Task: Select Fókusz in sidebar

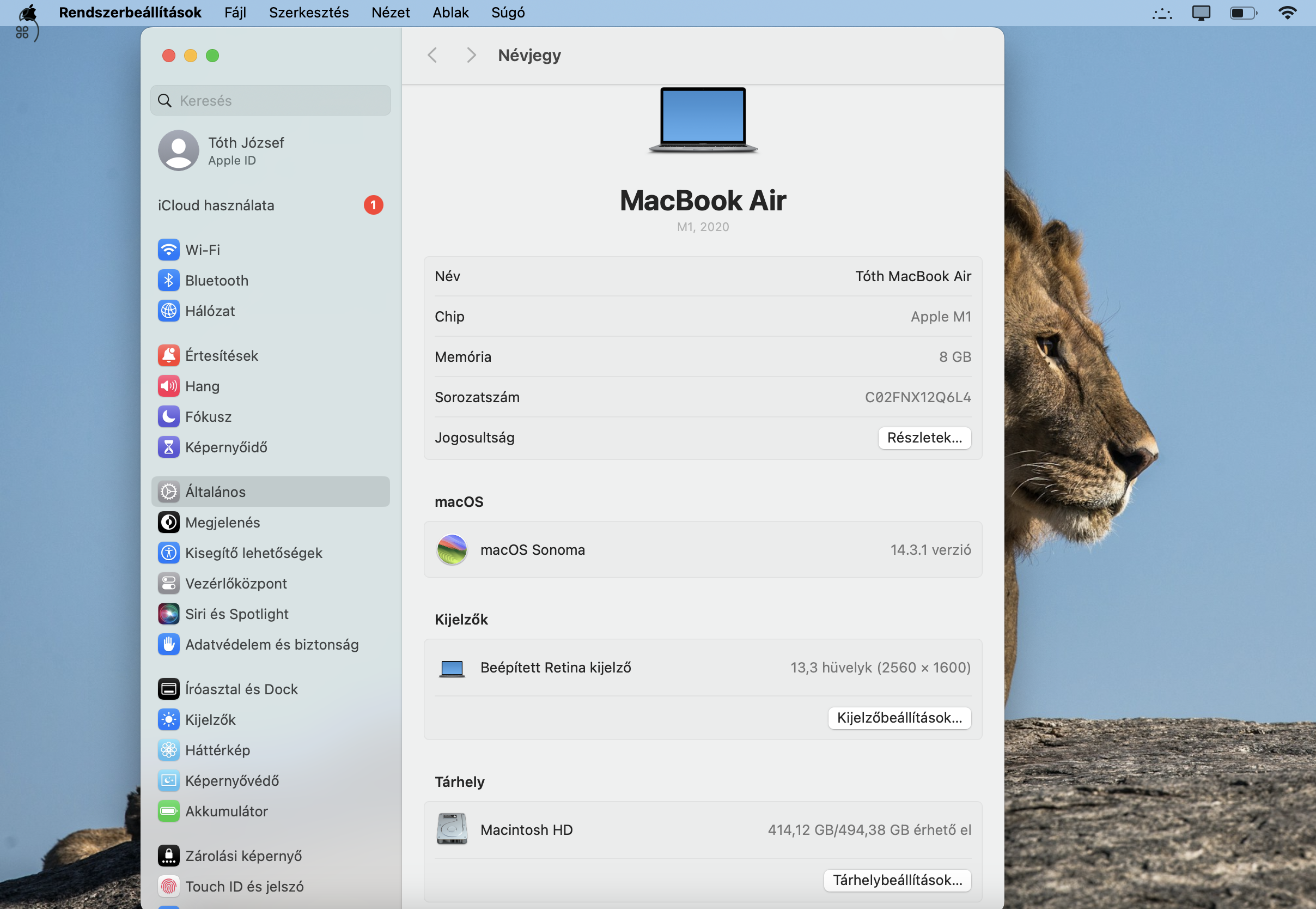Action: point(270,417)
